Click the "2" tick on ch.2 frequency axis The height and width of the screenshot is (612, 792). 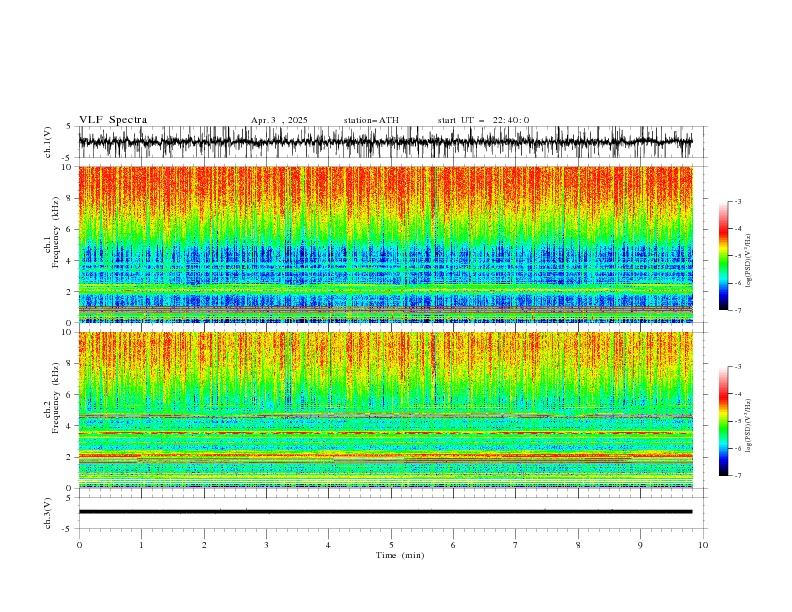point(68,457)
